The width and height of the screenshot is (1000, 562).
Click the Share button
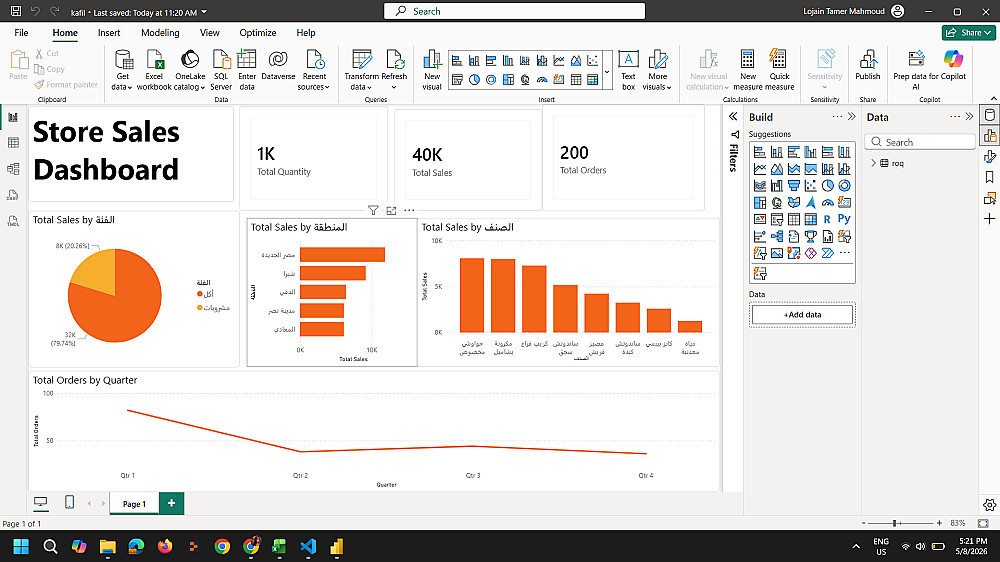(x=968, y=33)
